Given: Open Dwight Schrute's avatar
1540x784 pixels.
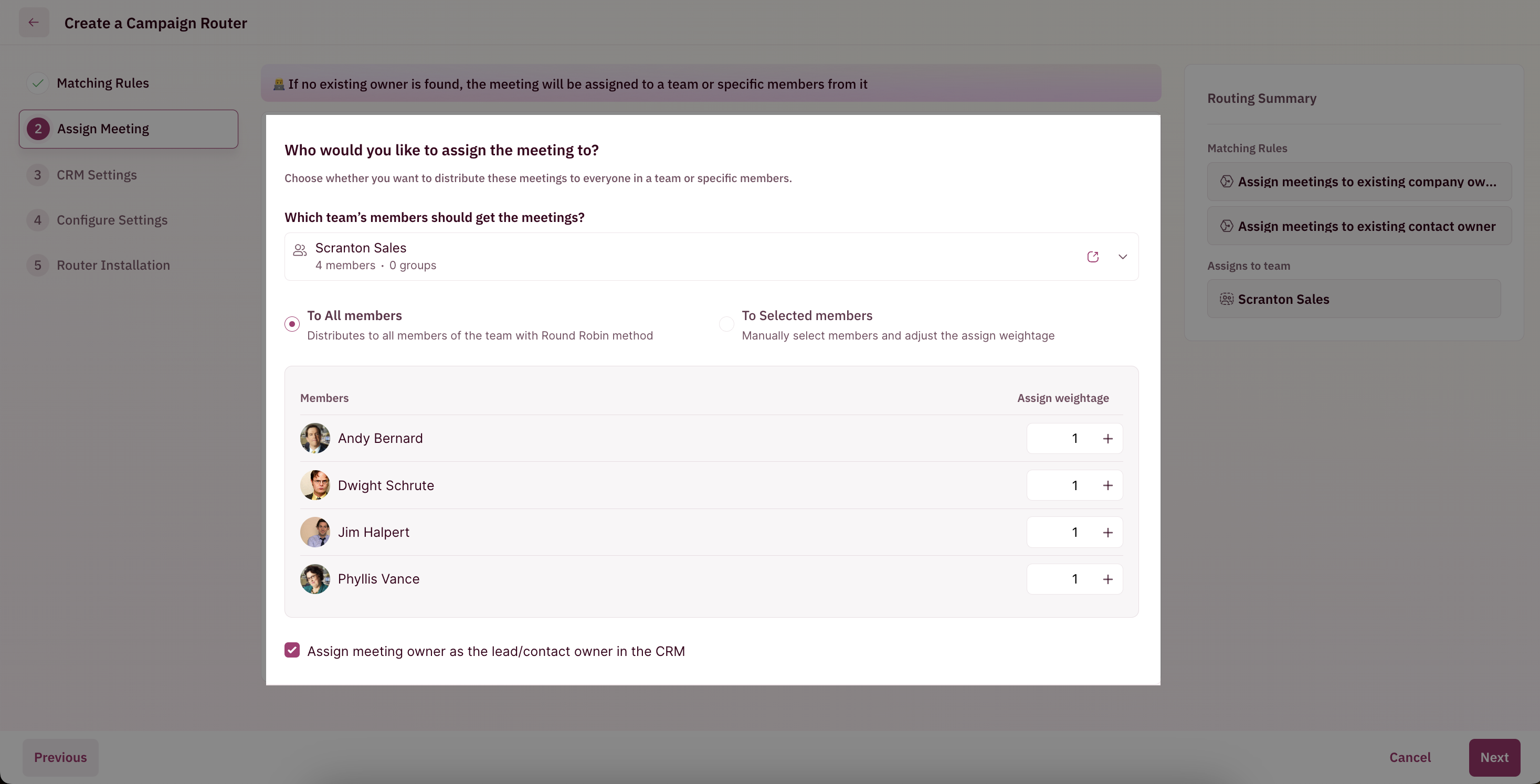Looking at the screenshot, I should point(314,485).
